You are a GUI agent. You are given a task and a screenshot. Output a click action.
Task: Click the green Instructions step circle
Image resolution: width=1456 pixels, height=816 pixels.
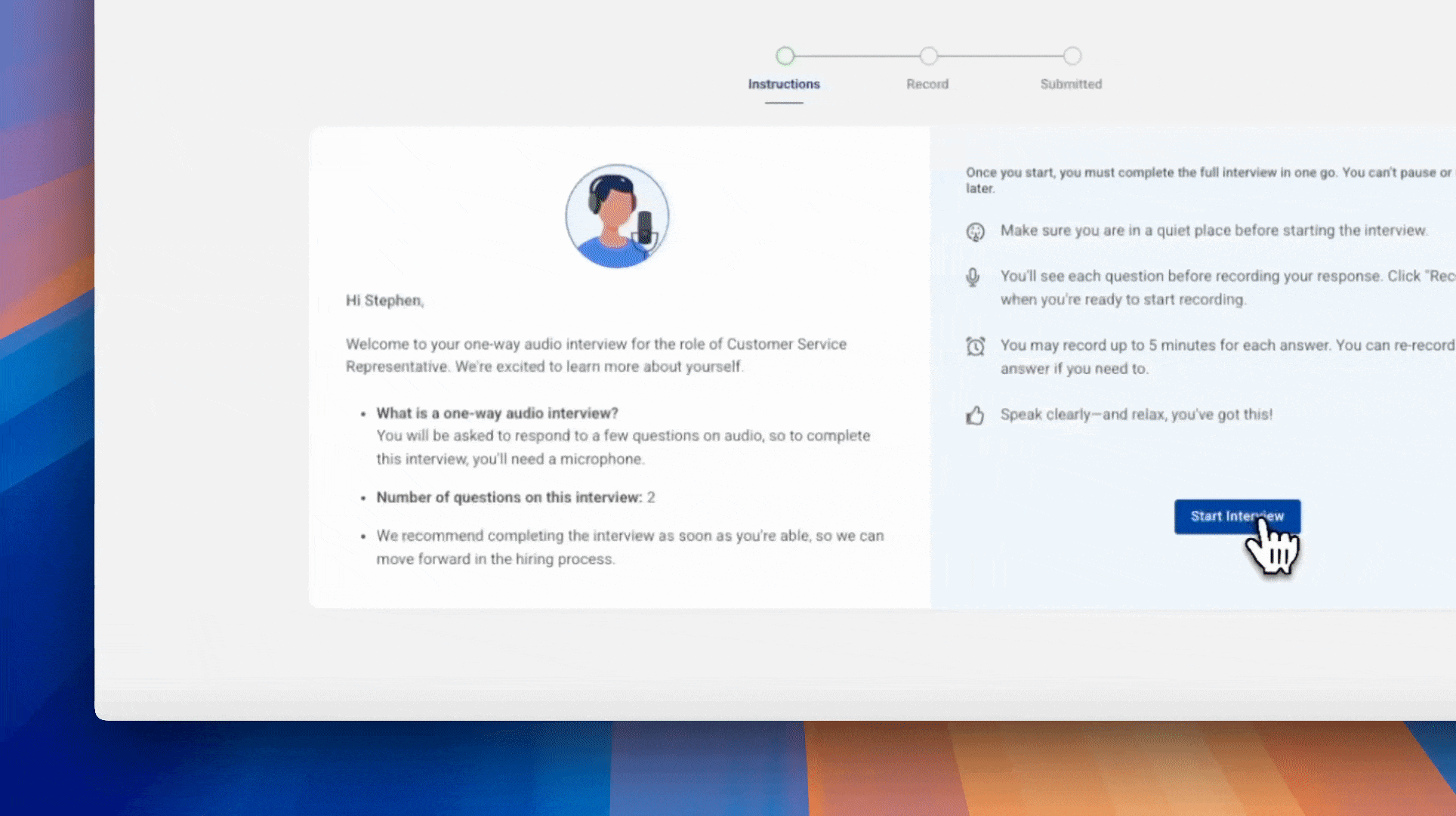tap(785, 56)
